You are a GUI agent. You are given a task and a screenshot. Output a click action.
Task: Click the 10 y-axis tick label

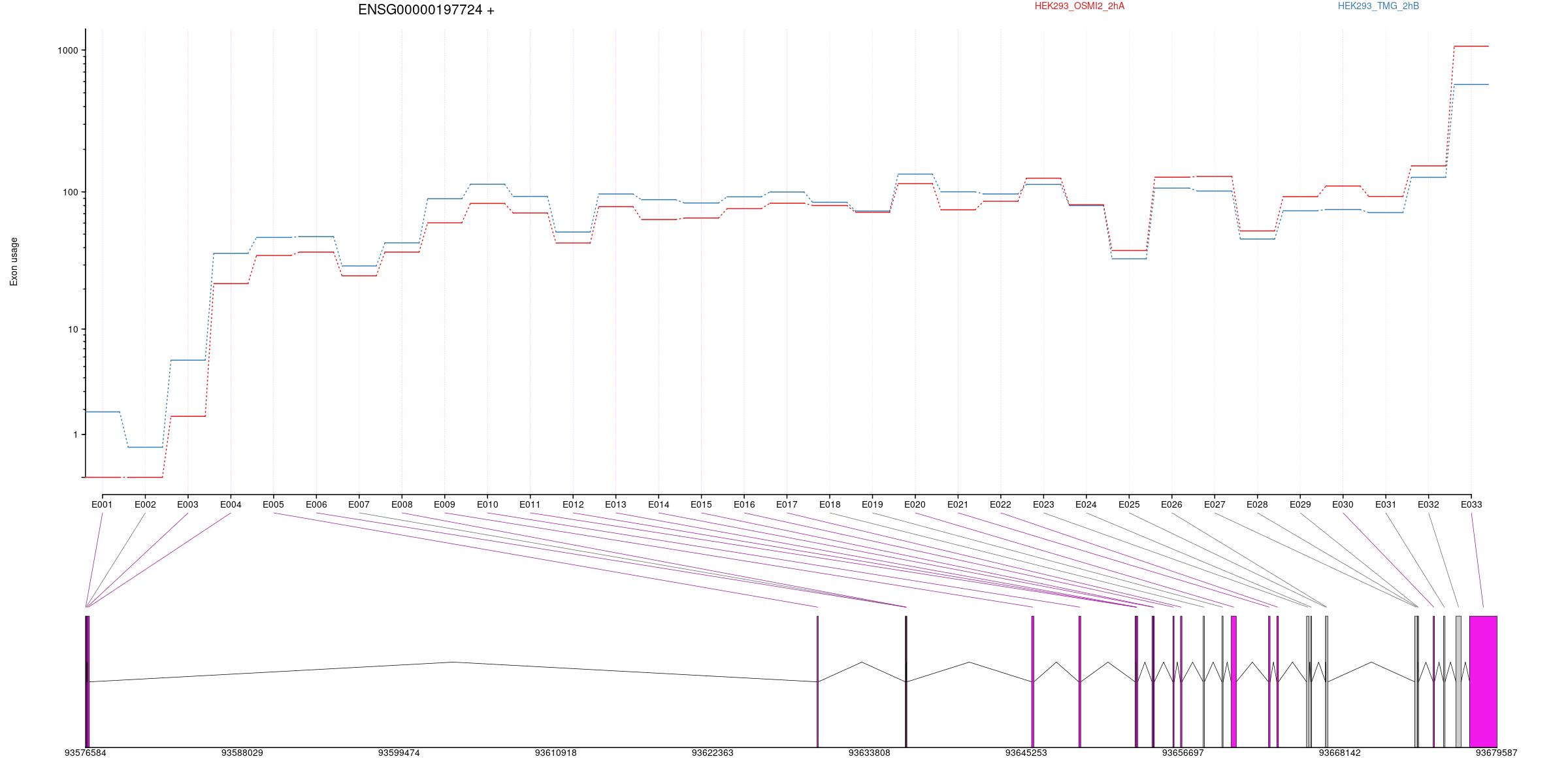pyautogui.click(x=73, y=329)
